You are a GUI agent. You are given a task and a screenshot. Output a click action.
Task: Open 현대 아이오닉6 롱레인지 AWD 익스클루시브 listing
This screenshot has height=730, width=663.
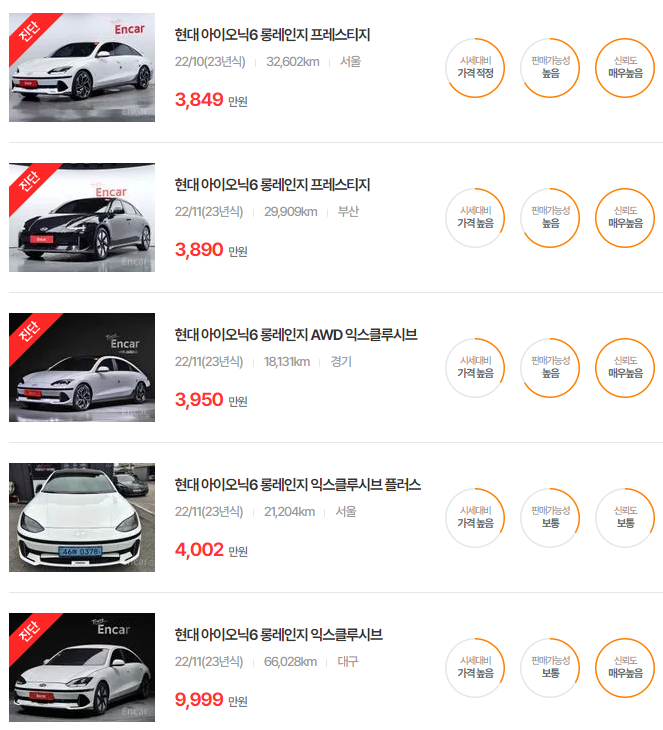[296, 335]
